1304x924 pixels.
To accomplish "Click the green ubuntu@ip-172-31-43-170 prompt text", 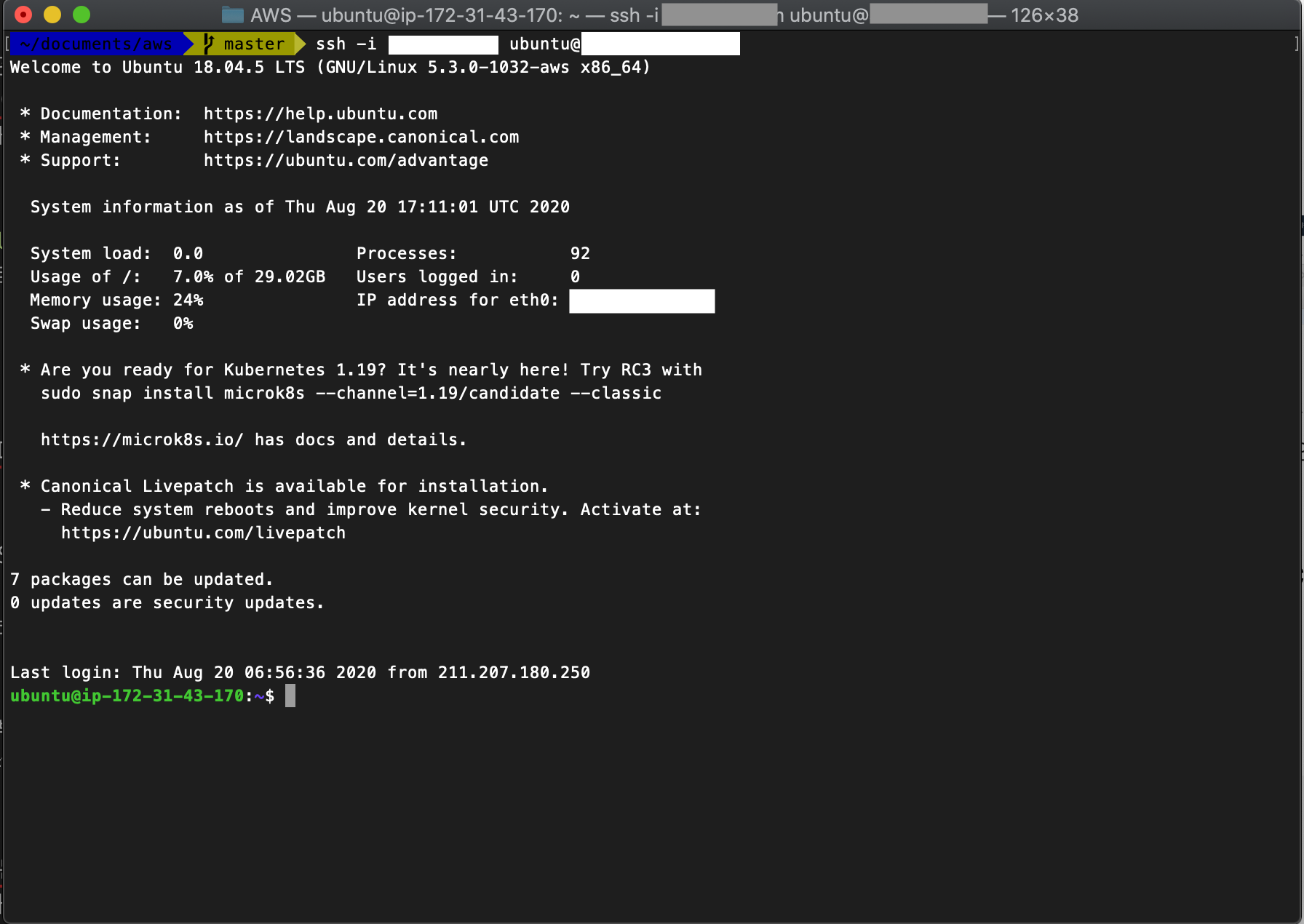I will [127, 696].
